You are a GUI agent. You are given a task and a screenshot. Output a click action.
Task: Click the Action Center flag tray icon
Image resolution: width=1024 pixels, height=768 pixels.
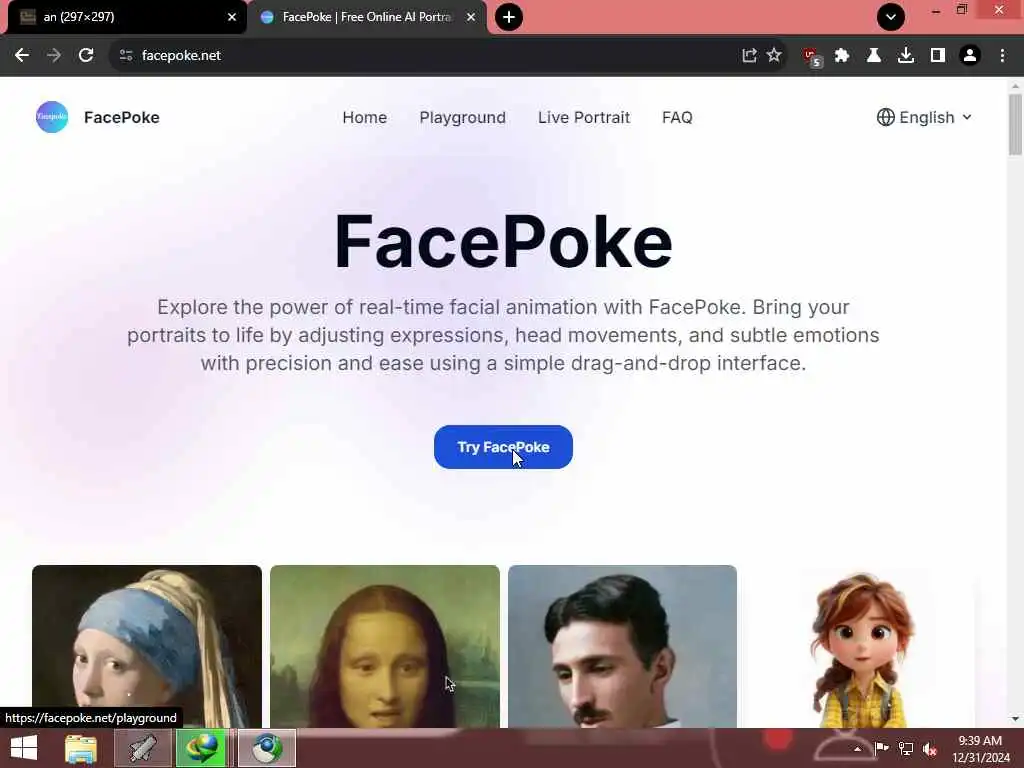[881, 748]
